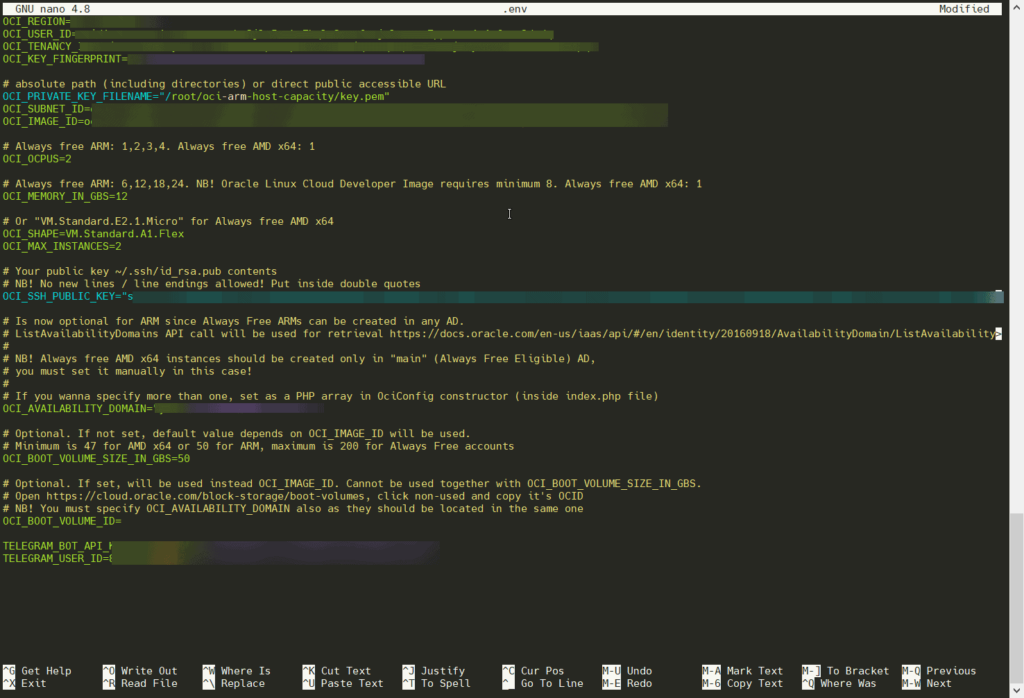1024x698 pixels.
Task: Place cursor on OCI_USER_ID line
Action: (x=278, y=34)
